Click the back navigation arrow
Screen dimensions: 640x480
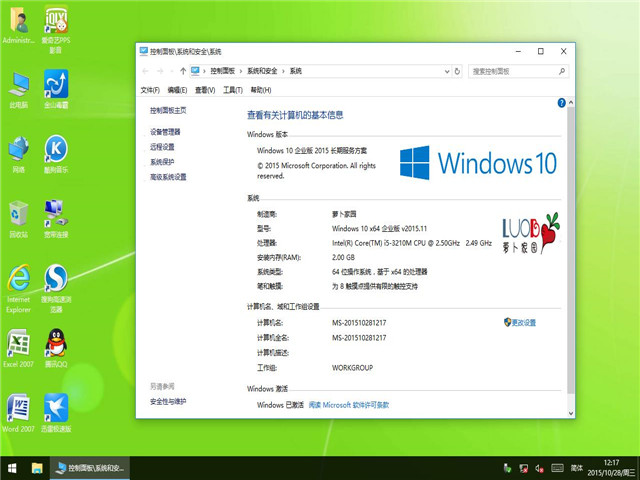[145, 71]
